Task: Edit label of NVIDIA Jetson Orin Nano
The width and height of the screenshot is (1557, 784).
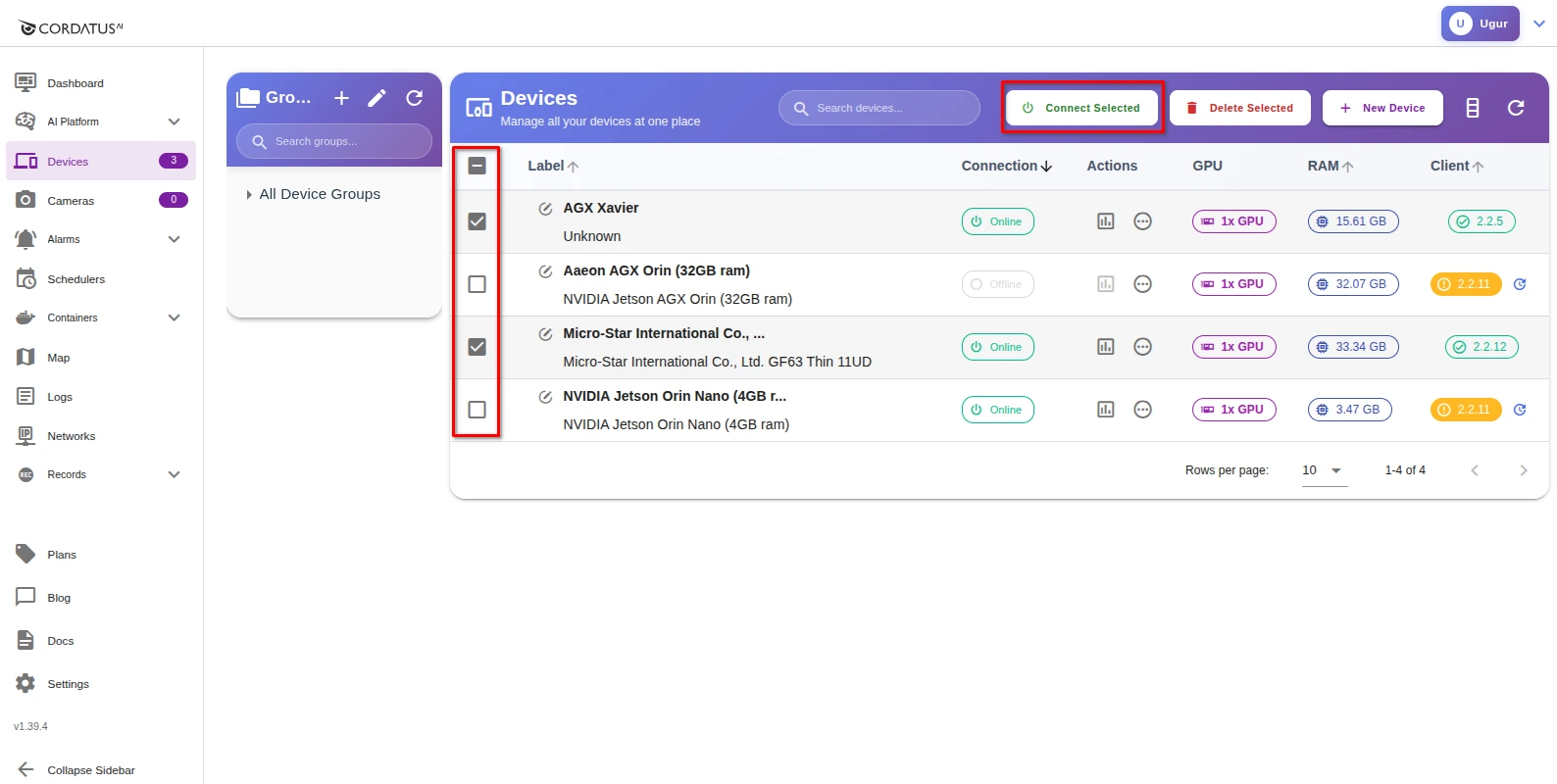Action: (545, 397)
